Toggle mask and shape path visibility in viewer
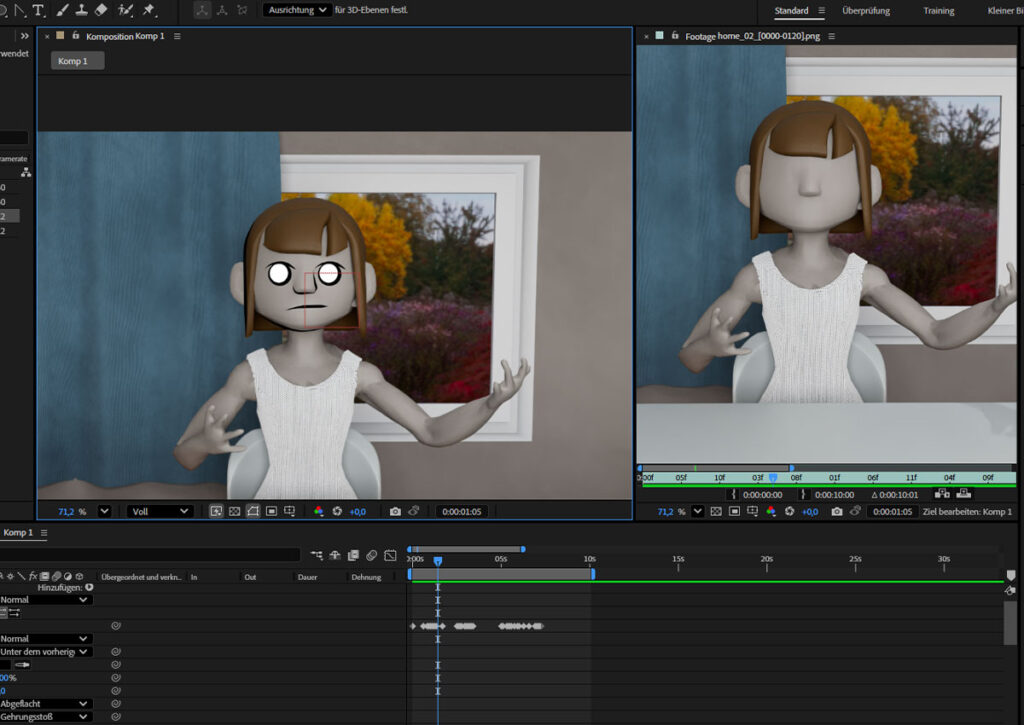The image size is (1024, 725). 253,511
